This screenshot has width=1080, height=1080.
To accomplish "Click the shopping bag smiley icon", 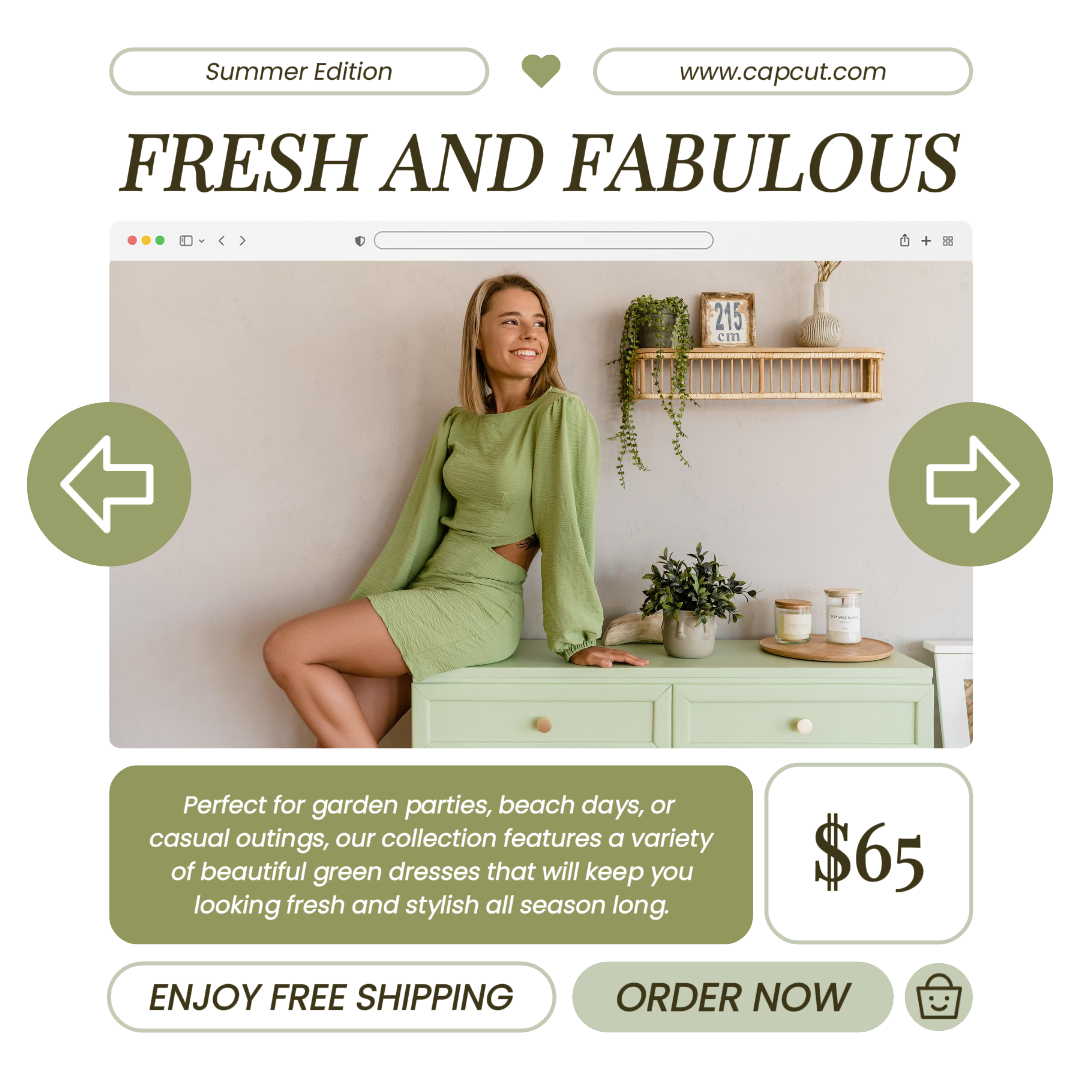I will point(938,997).
